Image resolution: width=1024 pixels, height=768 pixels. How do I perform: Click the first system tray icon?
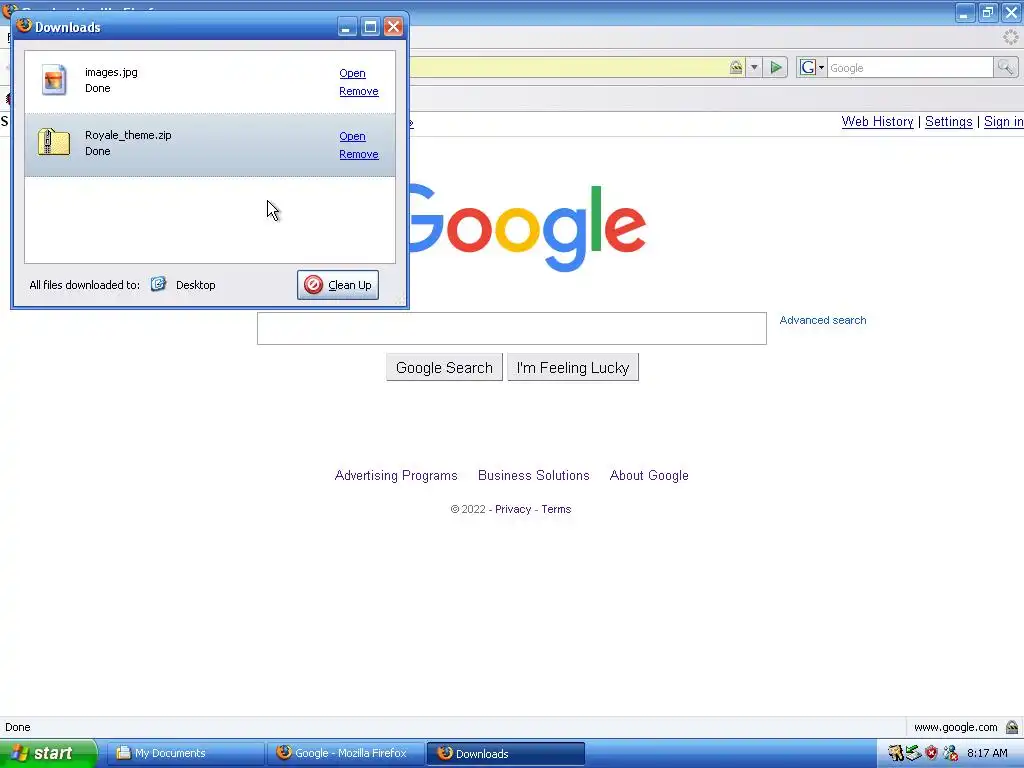point(895,753)
